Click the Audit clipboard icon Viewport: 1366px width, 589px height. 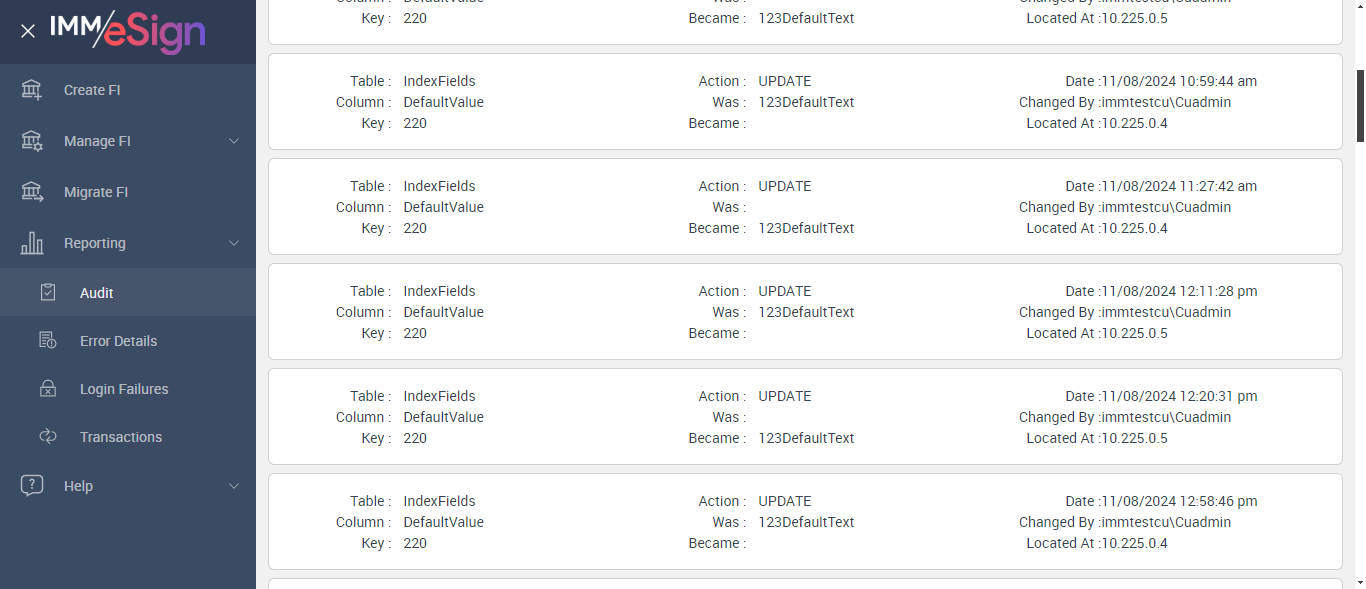click(48, 293)
